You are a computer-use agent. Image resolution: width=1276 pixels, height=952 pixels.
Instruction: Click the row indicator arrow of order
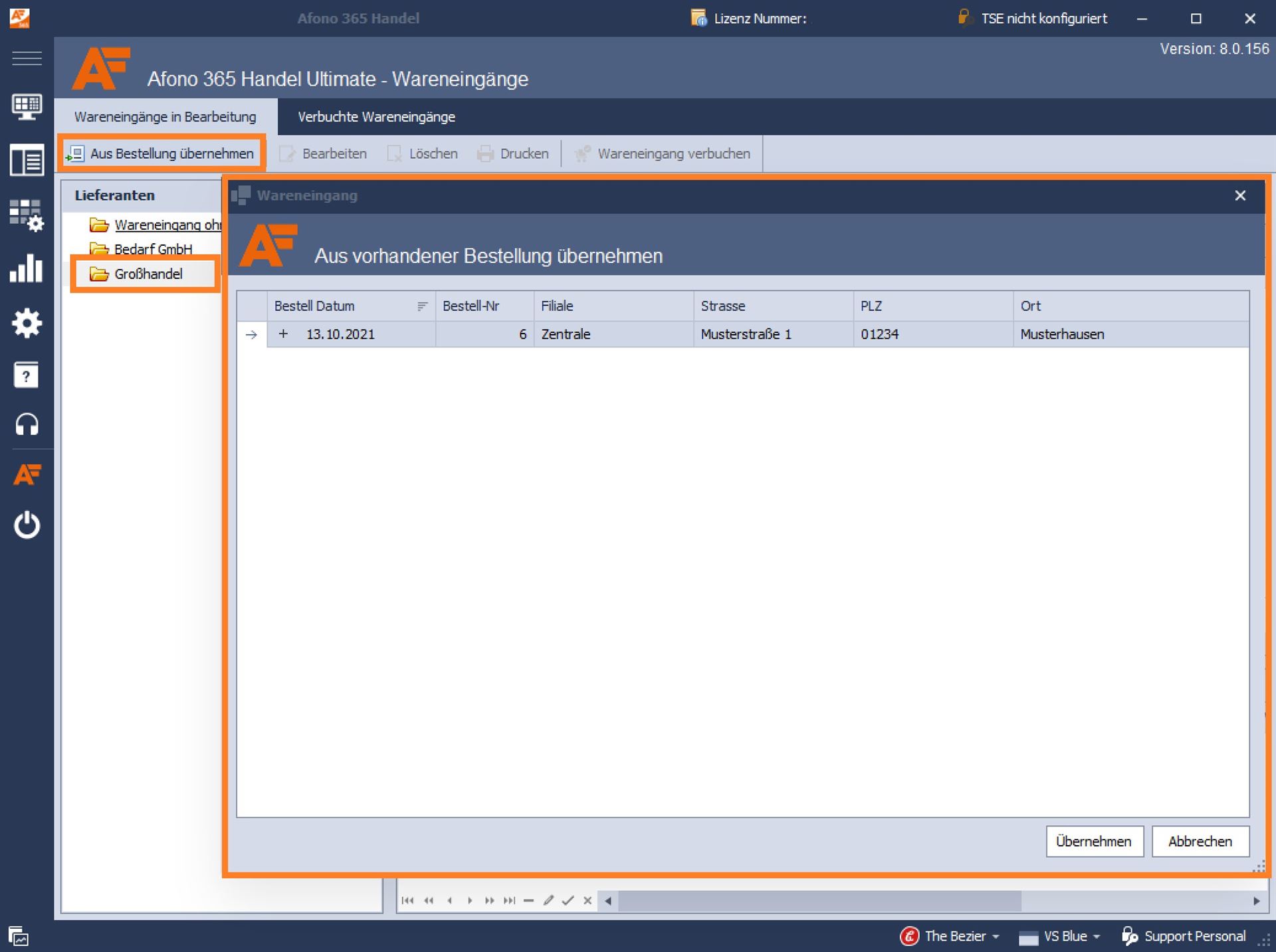(x=252, y=335)
